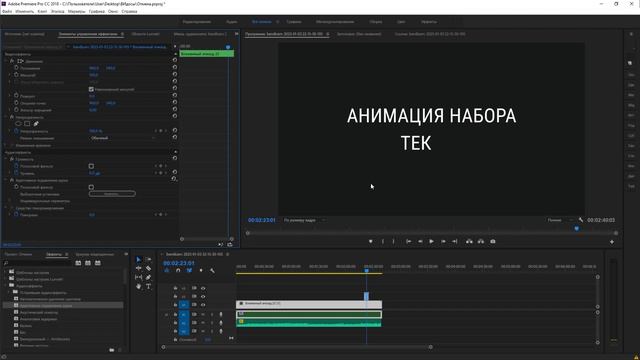
Task: Create an ellipse mask under Opacity
Action: [x=18, y=124]
